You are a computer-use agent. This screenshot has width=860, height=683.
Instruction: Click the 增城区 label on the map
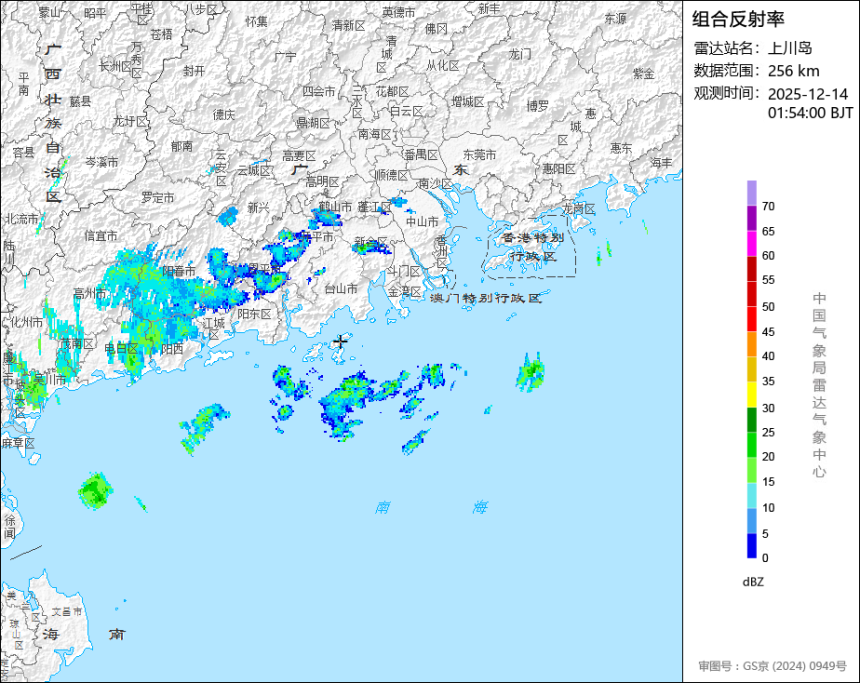(468, 101)
